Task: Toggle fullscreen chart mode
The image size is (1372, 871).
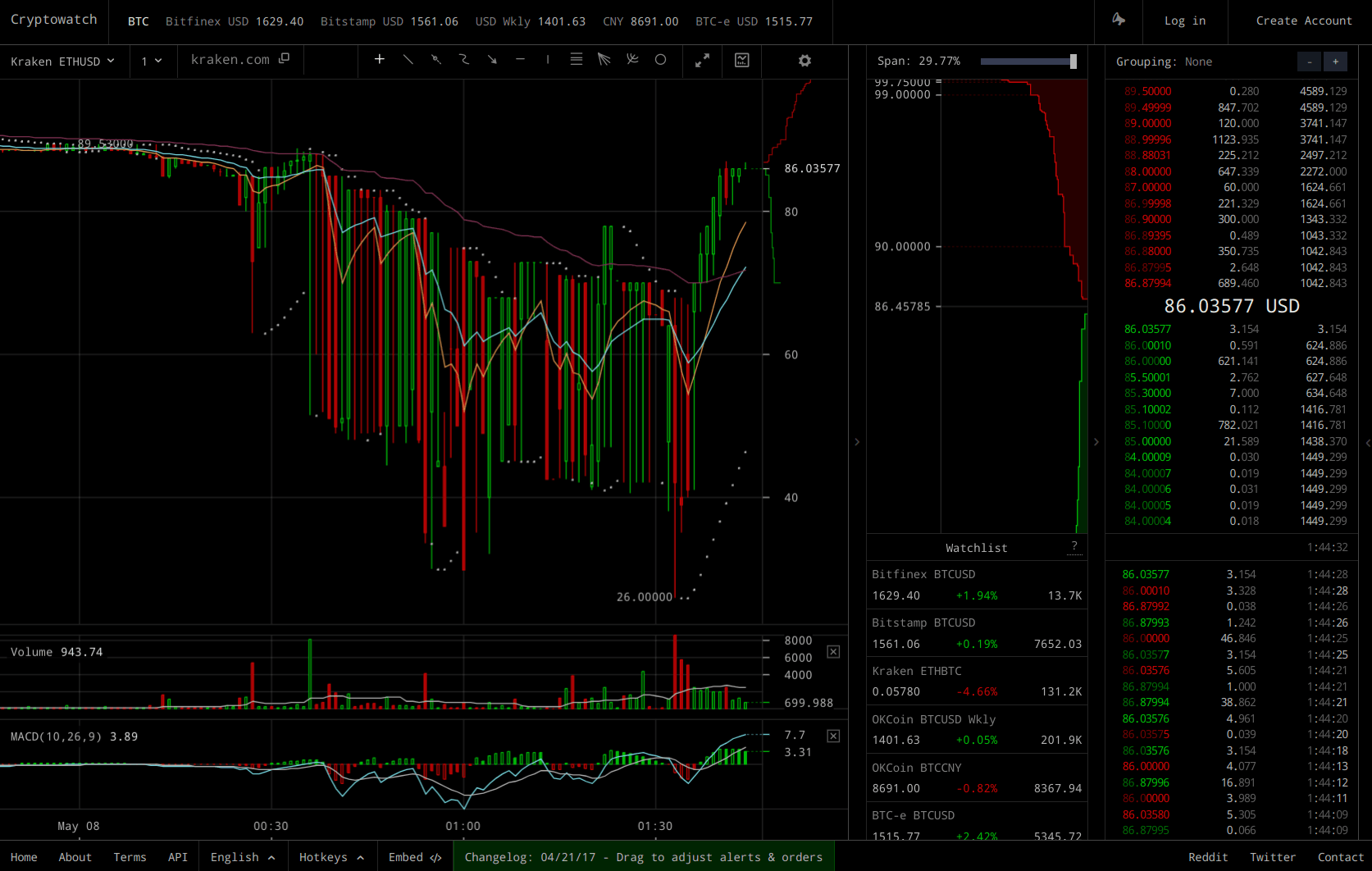Action: [x=702, y=61]
